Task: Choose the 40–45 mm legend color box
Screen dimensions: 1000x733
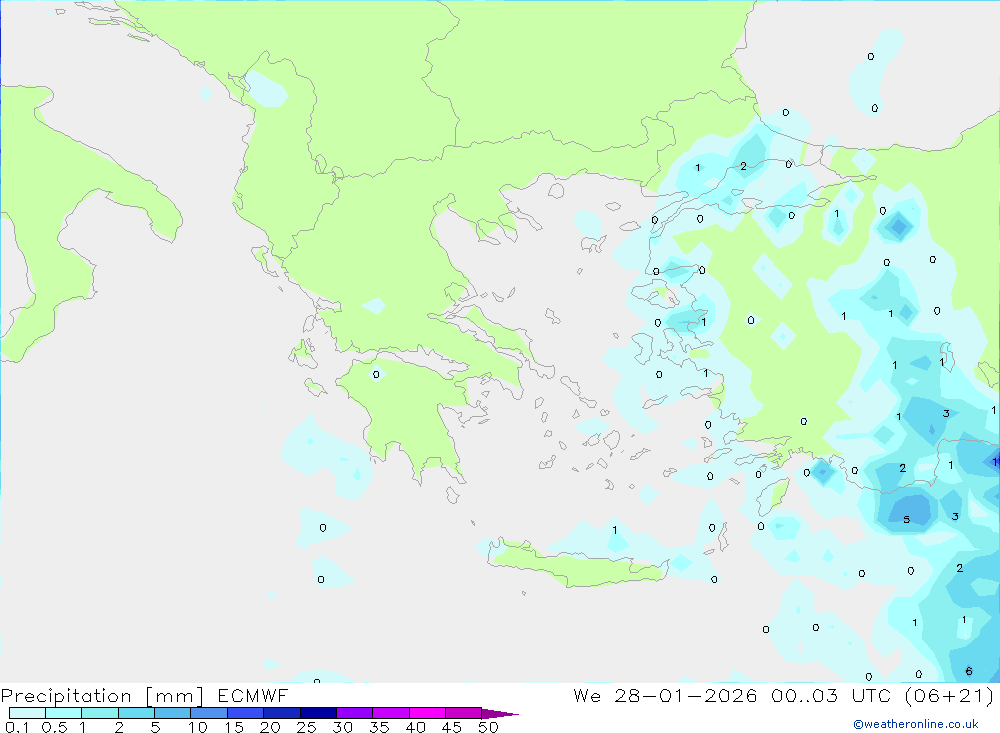Action: coord(427,713)
